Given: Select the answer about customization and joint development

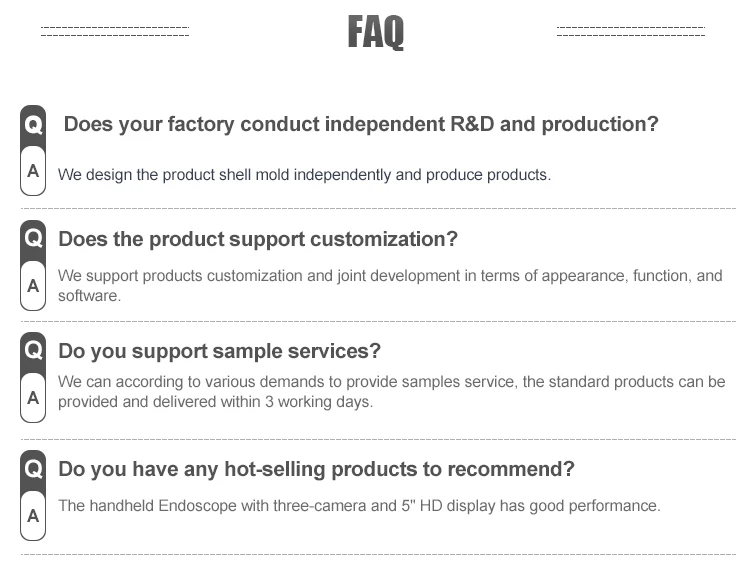Looking at the screenshot, I should pyautogui.click(x=390, y=285).
